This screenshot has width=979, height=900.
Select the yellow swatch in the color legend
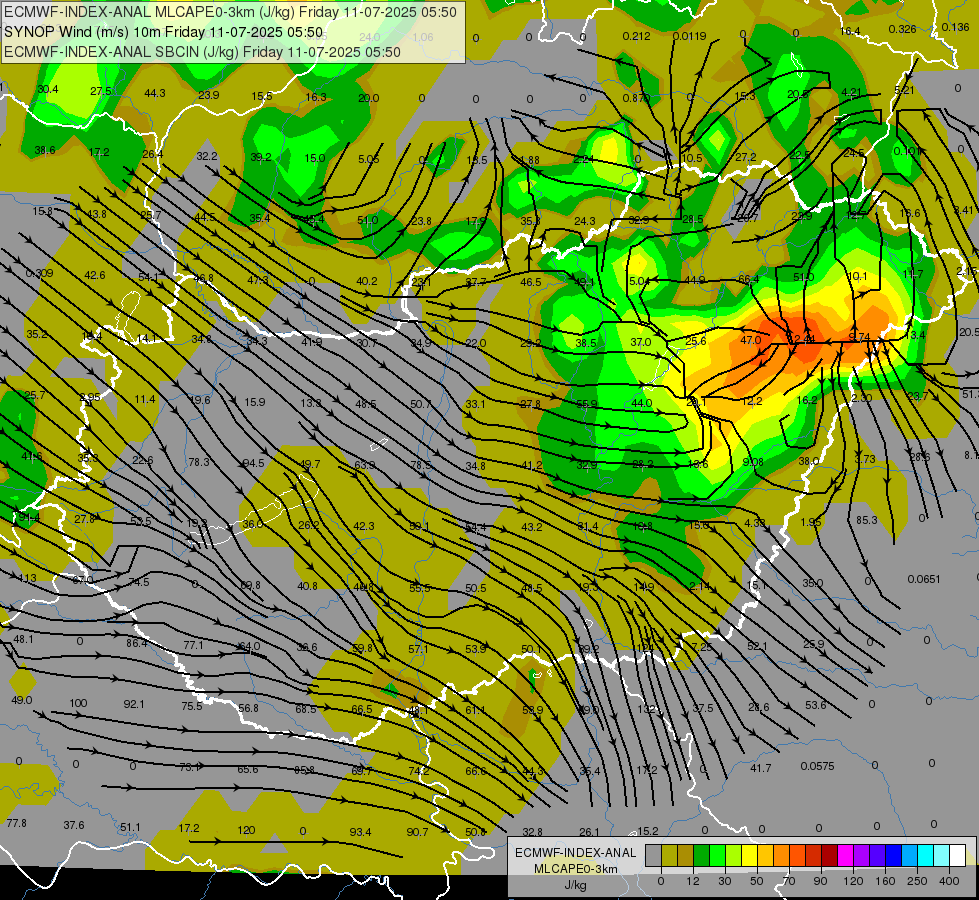click(x=749, y=855)
